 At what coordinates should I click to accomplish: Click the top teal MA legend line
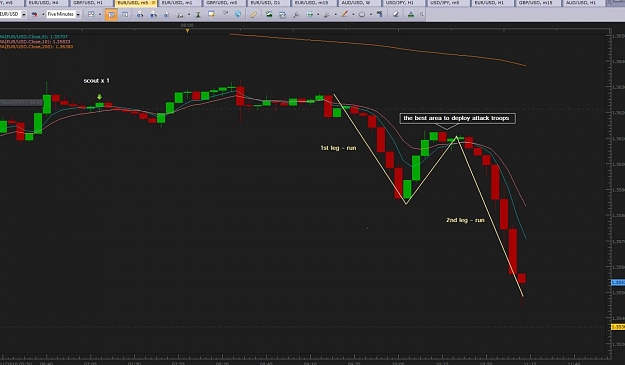pyautogui.click(x=33, y=37)
